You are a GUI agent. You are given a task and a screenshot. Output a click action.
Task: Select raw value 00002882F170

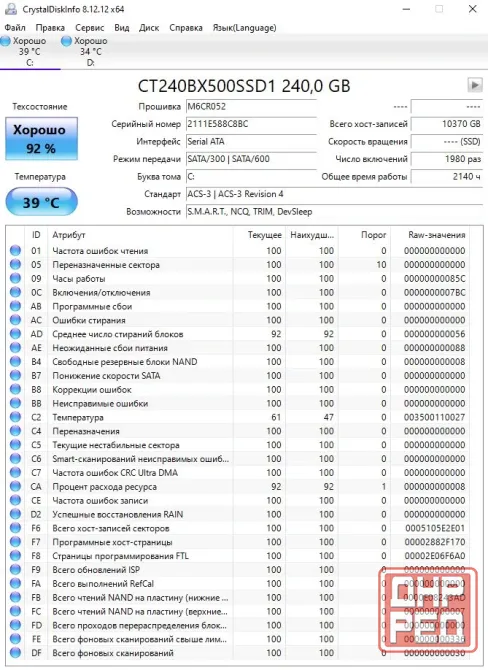(x=435, y=542)
